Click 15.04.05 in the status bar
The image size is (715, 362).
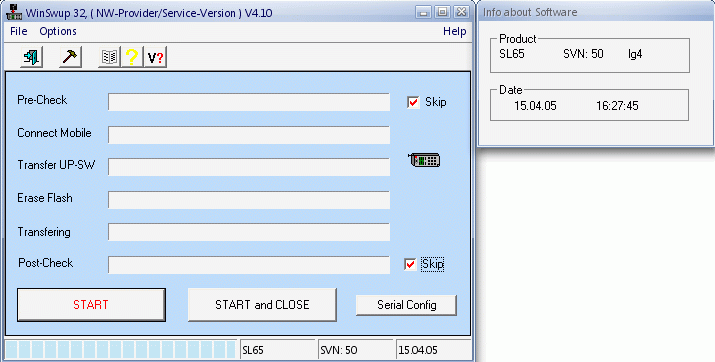point(418,350)
